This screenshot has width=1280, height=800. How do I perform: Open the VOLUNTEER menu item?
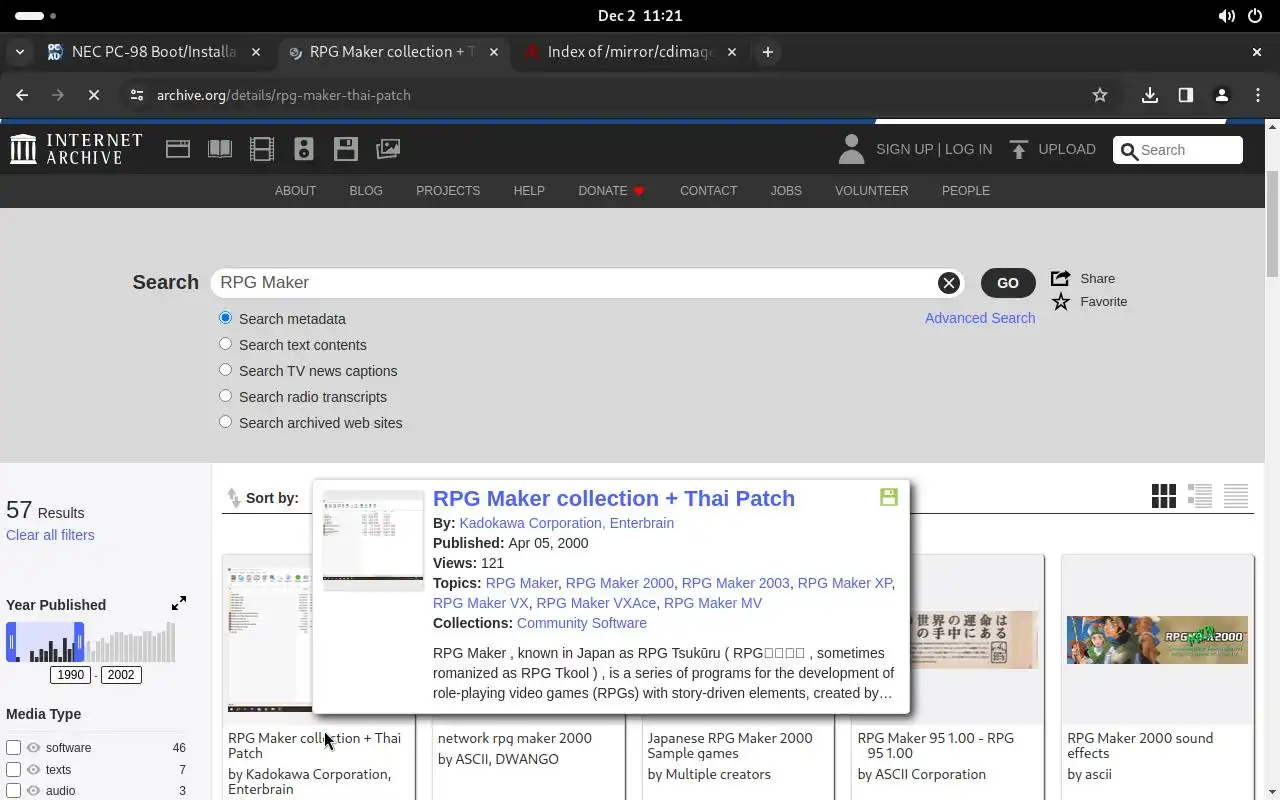pos(872,191)
